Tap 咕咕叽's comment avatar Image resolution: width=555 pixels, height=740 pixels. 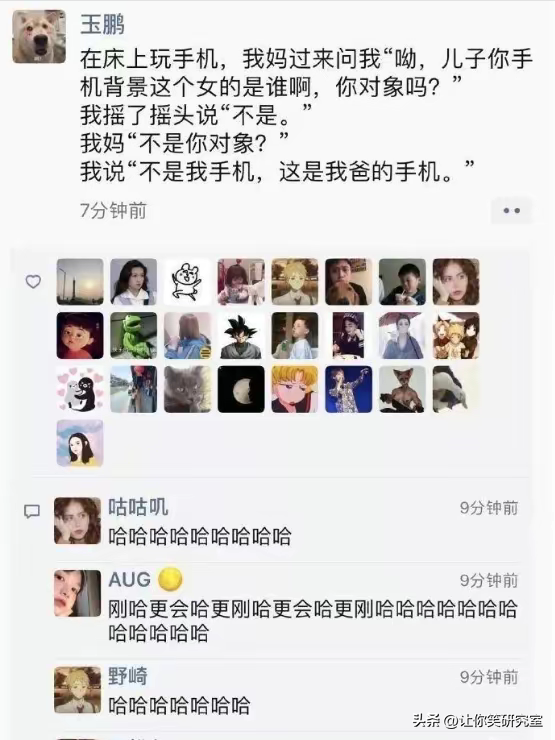77,521
